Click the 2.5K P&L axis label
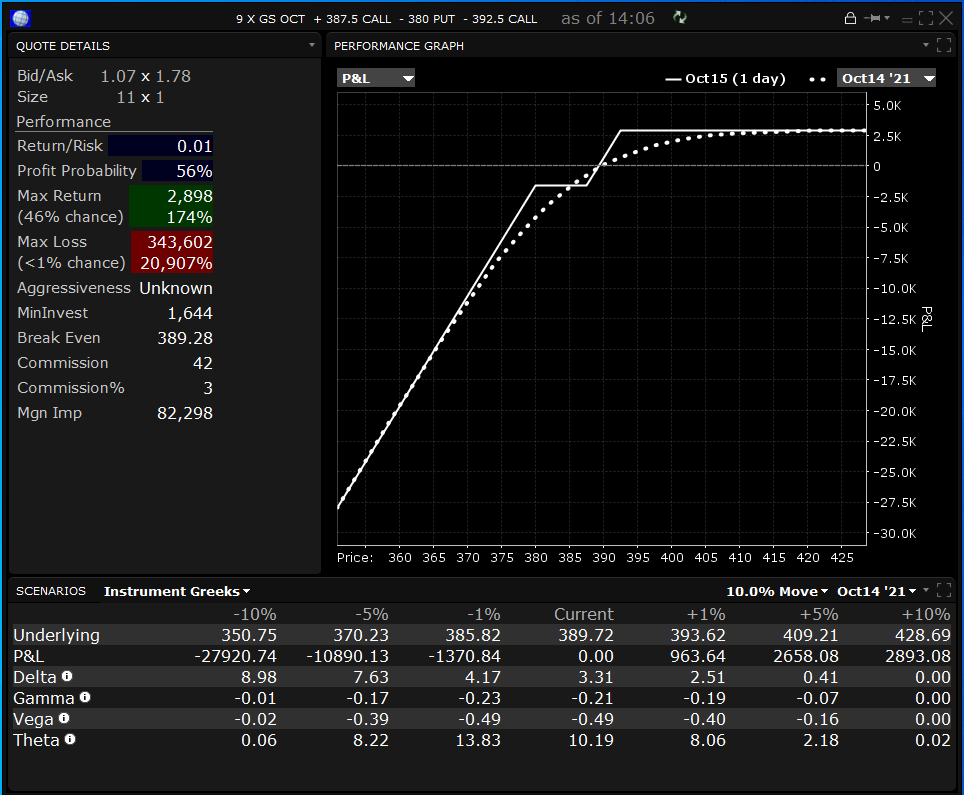 point(887,136)
